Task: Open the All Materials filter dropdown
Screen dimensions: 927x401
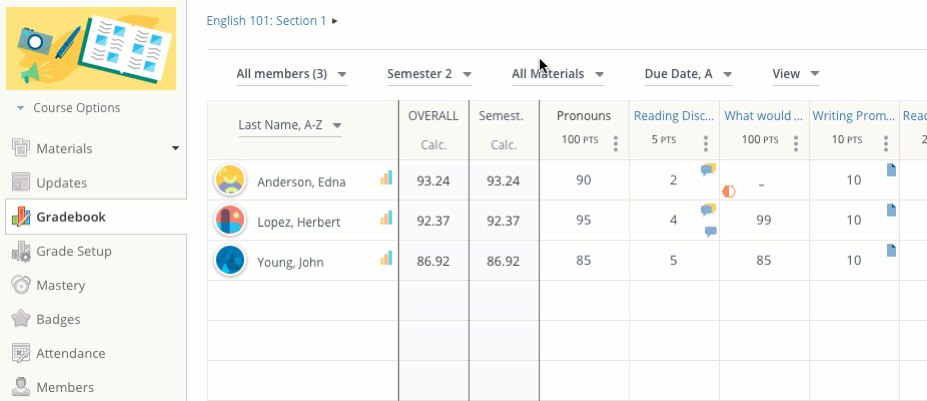Action: coord(557,74)
